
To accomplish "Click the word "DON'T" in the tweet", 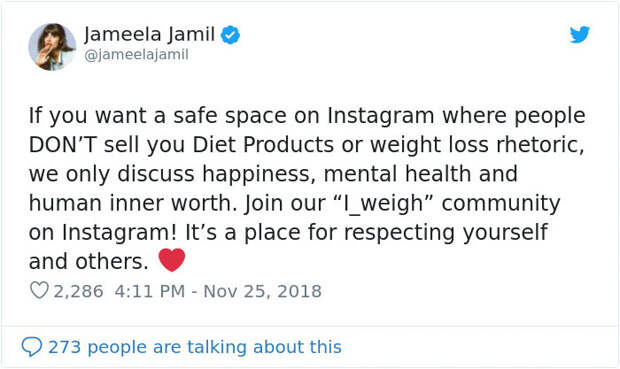I will pos(62,145).
